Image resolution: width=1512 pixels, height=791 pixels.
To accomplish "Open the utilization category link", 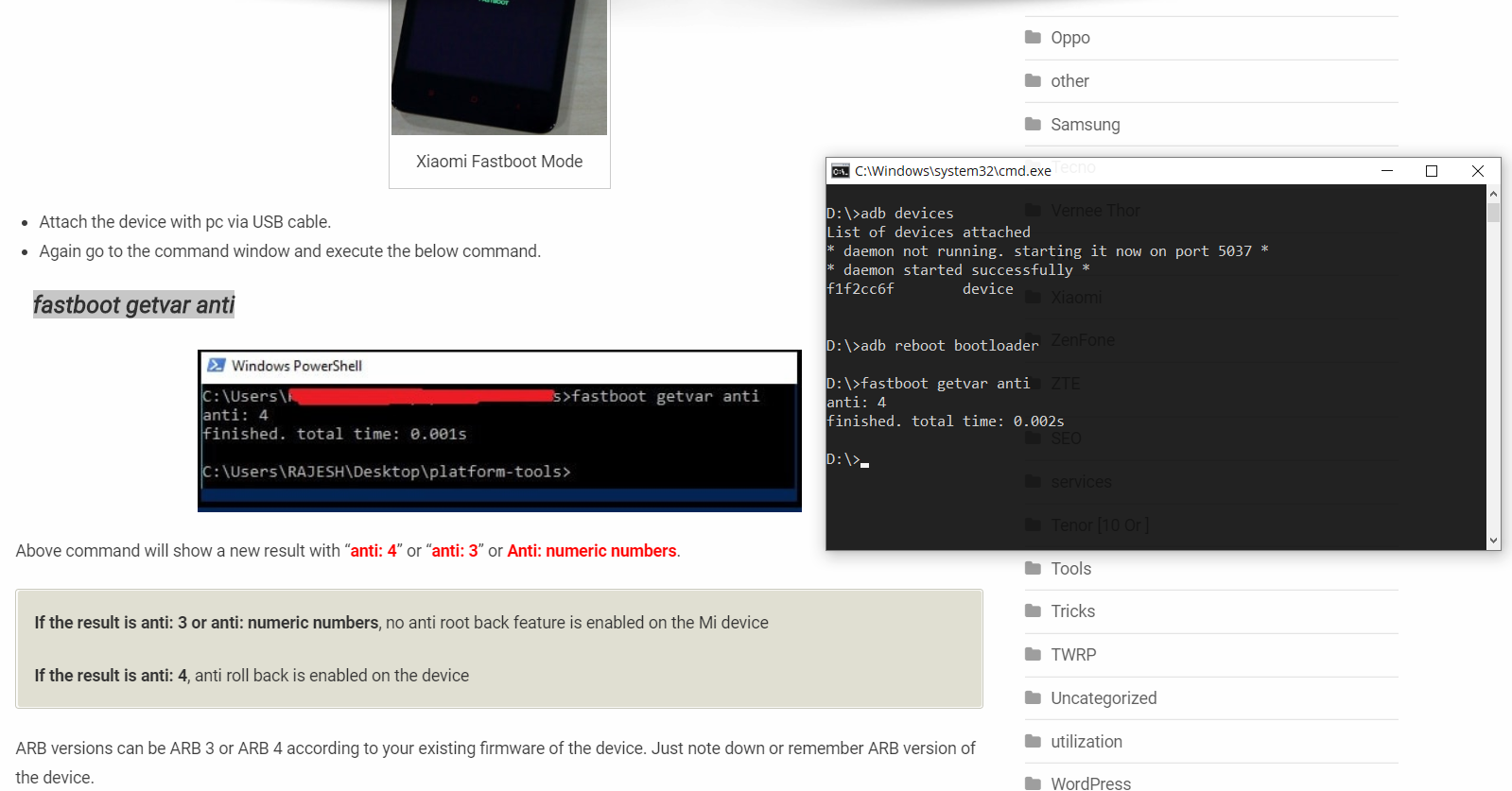I will tap(1086, 742).
